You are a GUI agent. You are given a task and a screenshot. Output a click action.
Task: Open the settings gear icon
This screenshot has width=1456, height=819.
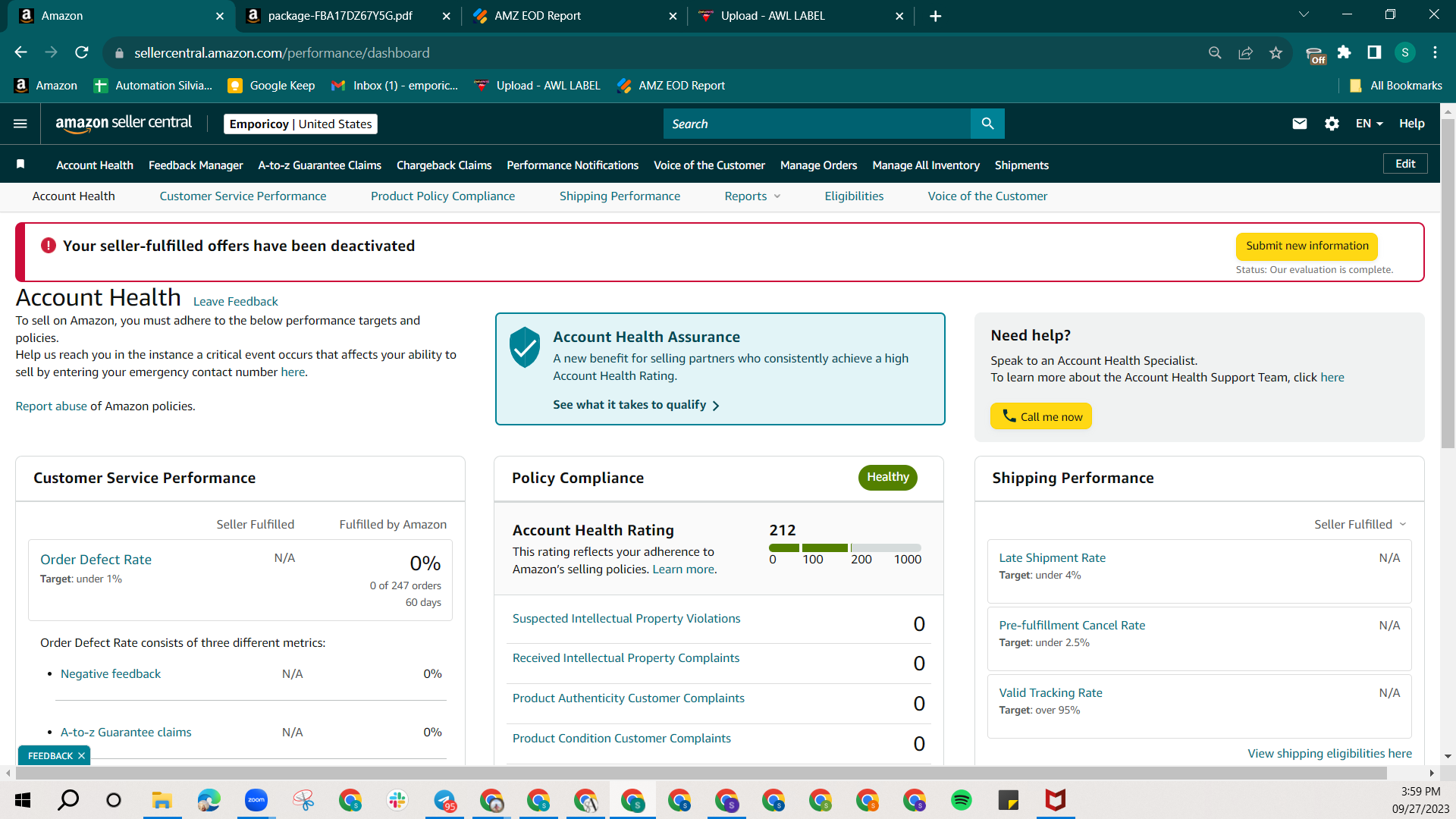pyautogui.click(x=1332, y=124)
